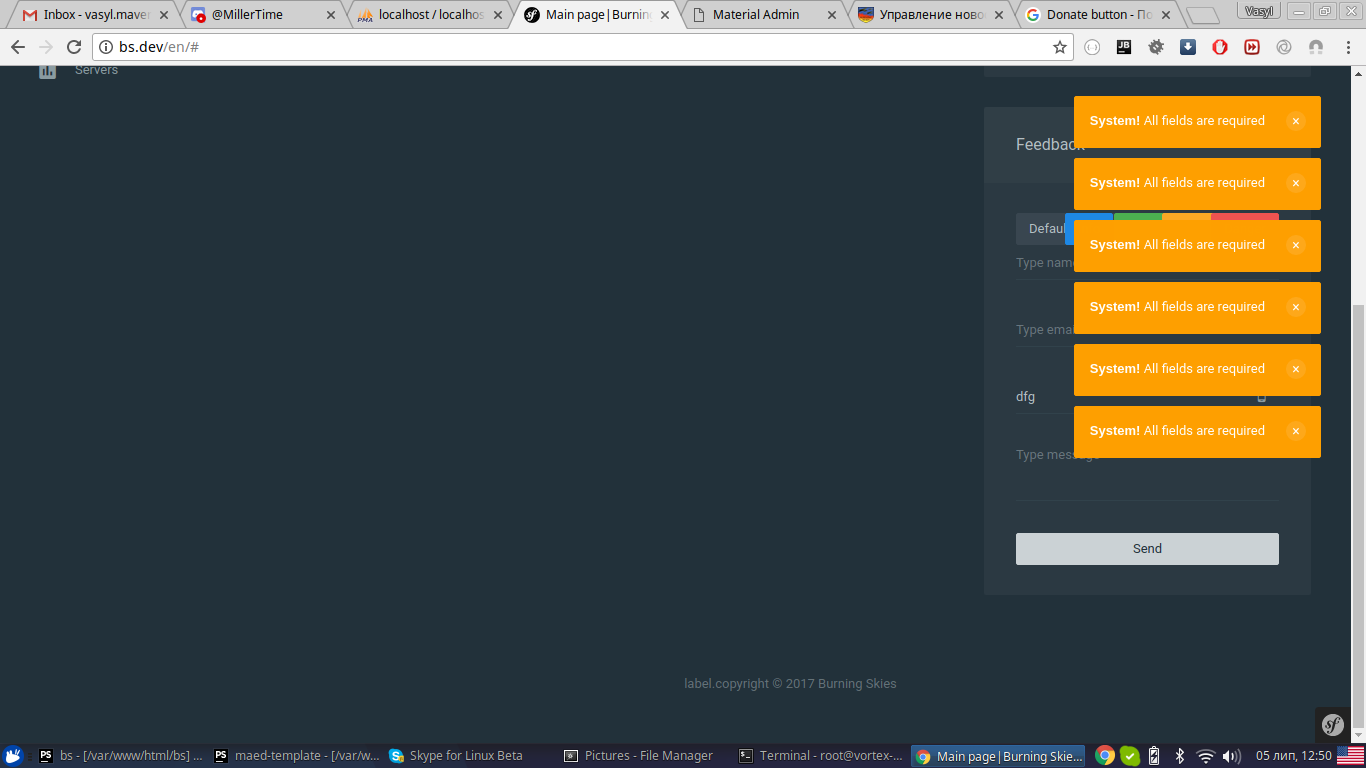Select the green color button
The width and height of the screenshot is (1366, 768).
(1138, 216)
